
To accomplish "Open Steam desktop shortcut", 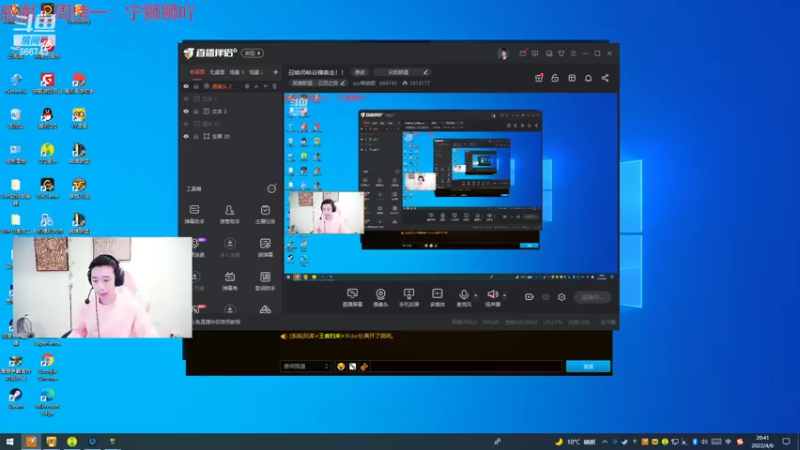I will tap(16, 398).
